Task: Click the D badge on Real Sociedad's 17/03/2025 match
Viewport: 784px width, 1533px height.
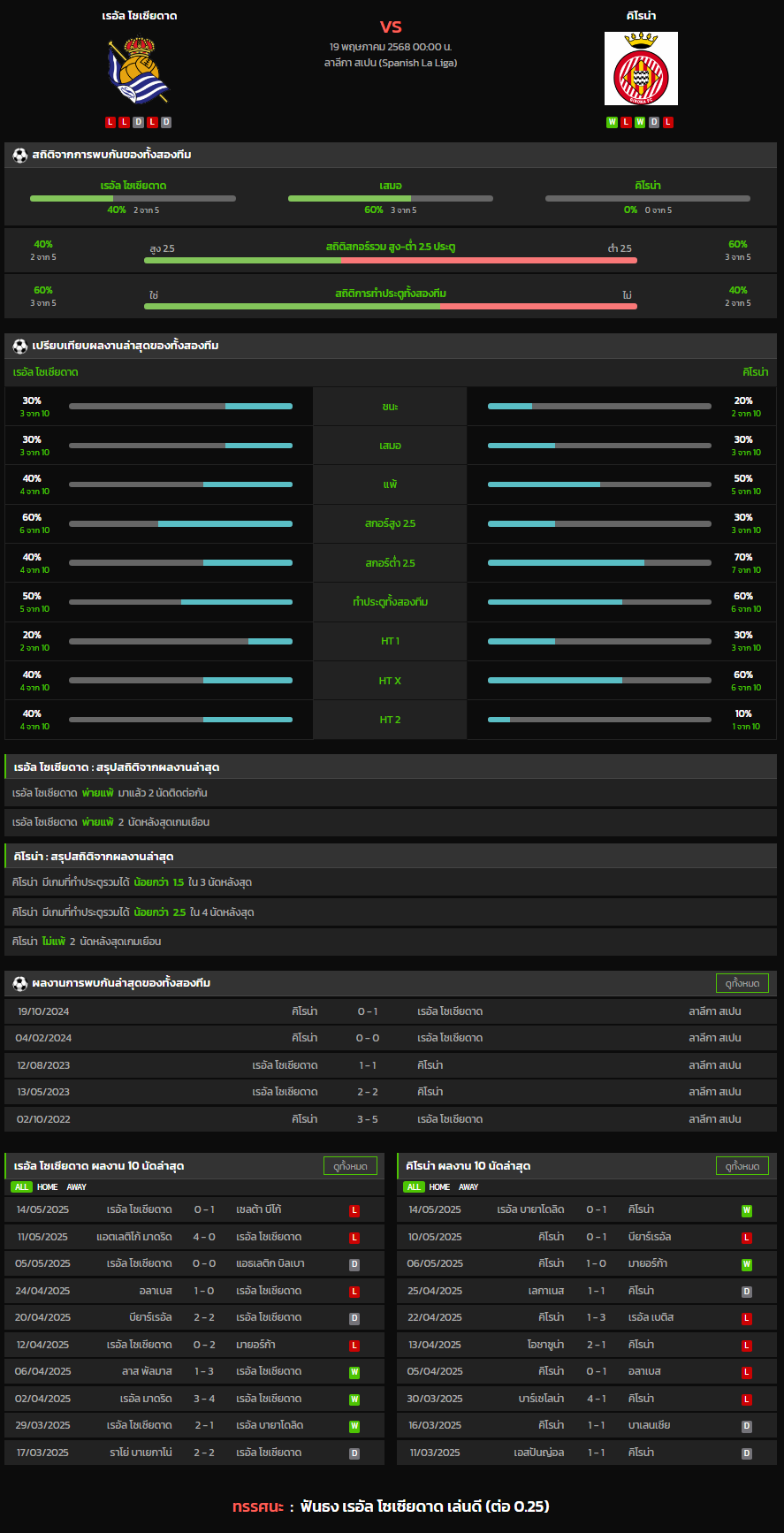Action: point(354,1453)
